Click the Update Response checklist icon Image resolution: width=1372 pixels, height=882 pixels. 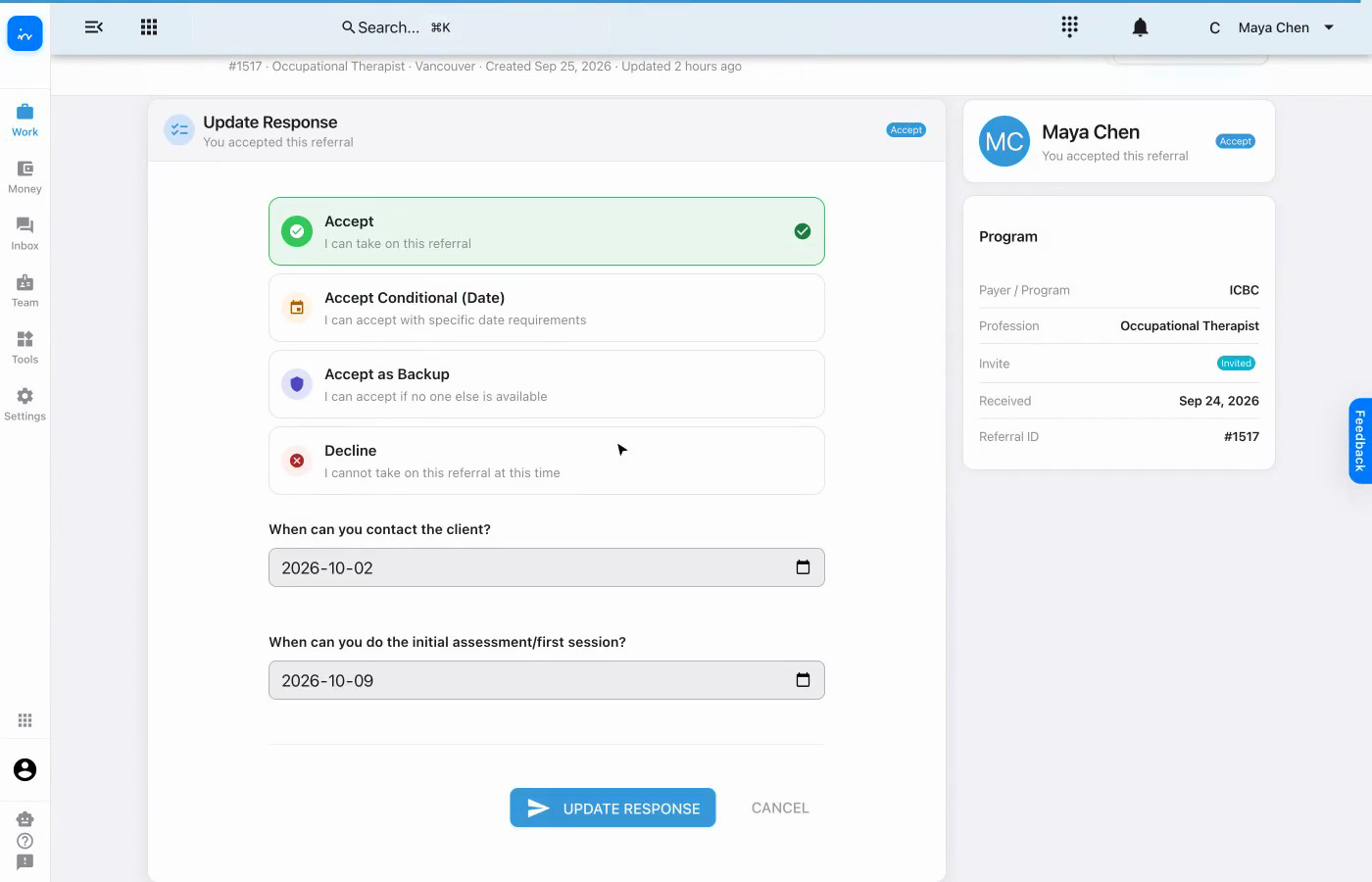click(179, 129)
